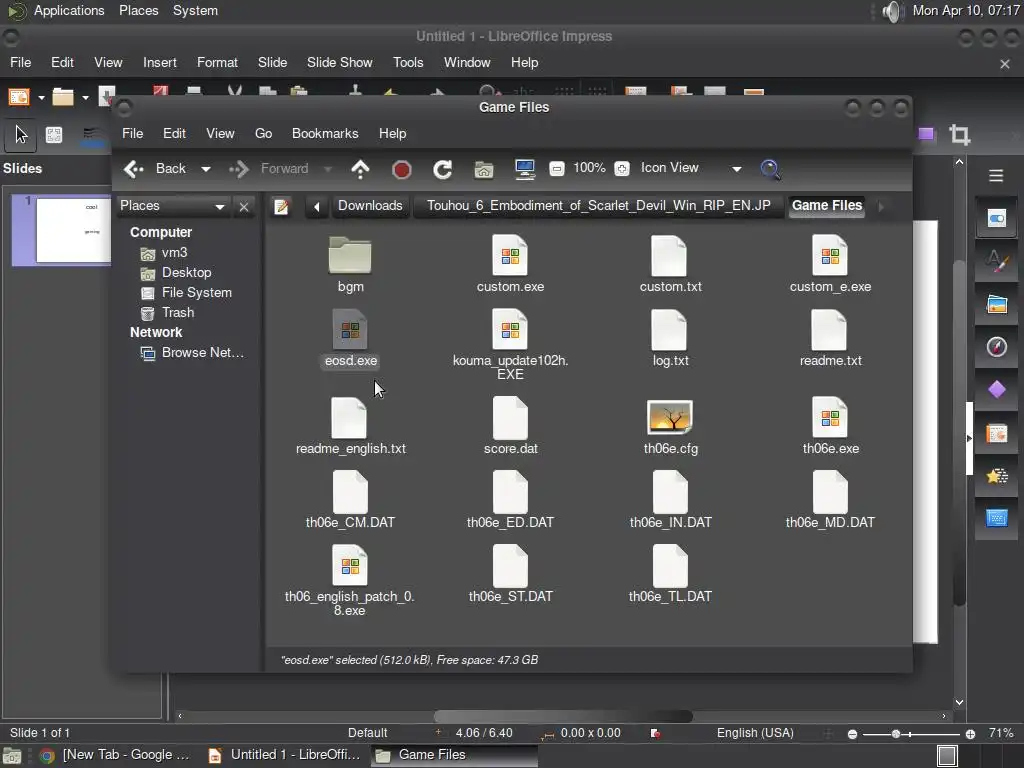Select th06e.exe file
The width and height of the screenshot is (1024, 768).
[830, 426]
